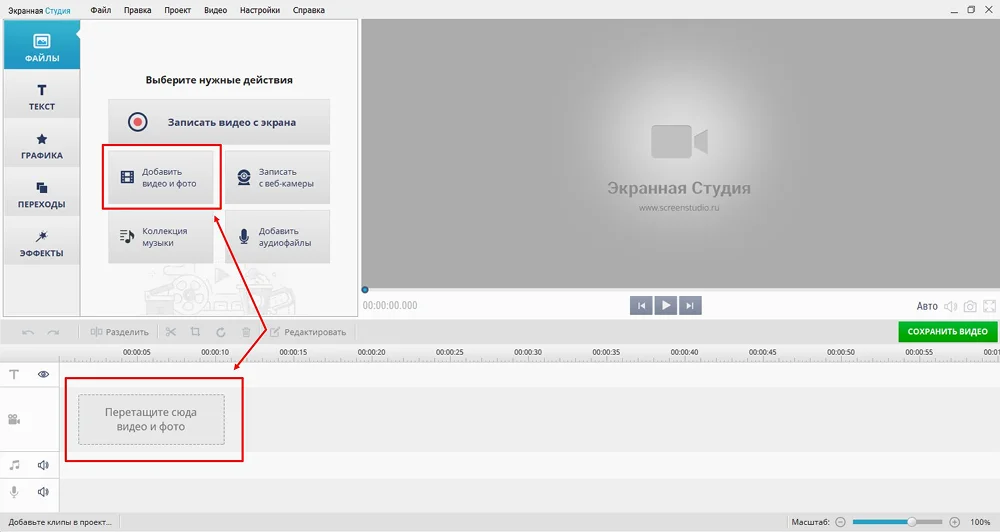Screen dimensions: 1000x532
Task: Click Записать с веб-камеры button
Action: pyautogui.click(x=277, y=177)
